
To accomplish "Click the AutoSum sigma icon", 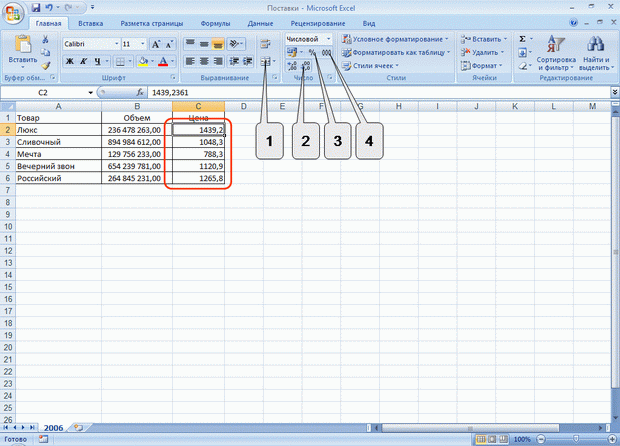I will point(523,38).
